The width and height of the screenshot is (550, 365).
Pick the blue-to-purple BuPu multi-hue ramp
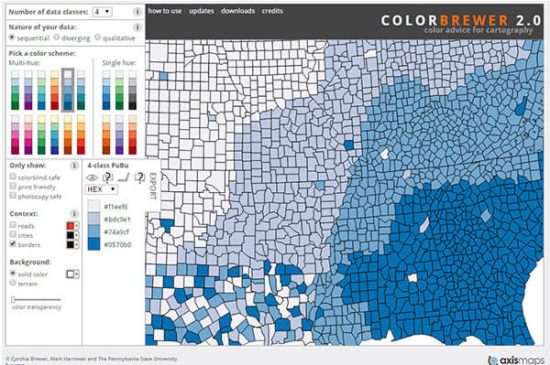(28, 90)
